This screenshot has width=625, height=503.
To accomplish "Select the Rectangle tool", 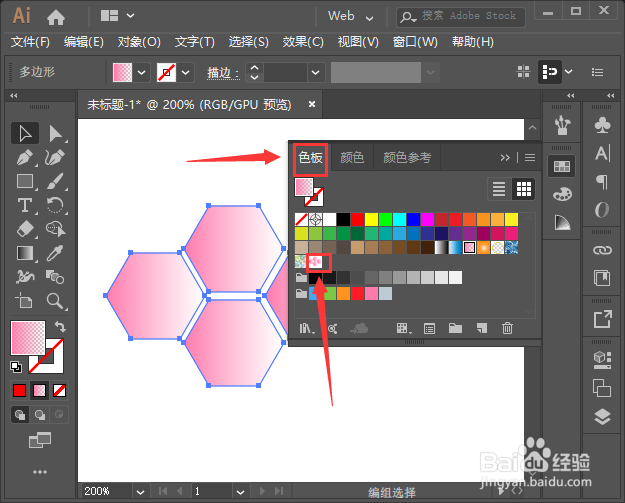I will point(25,181).
